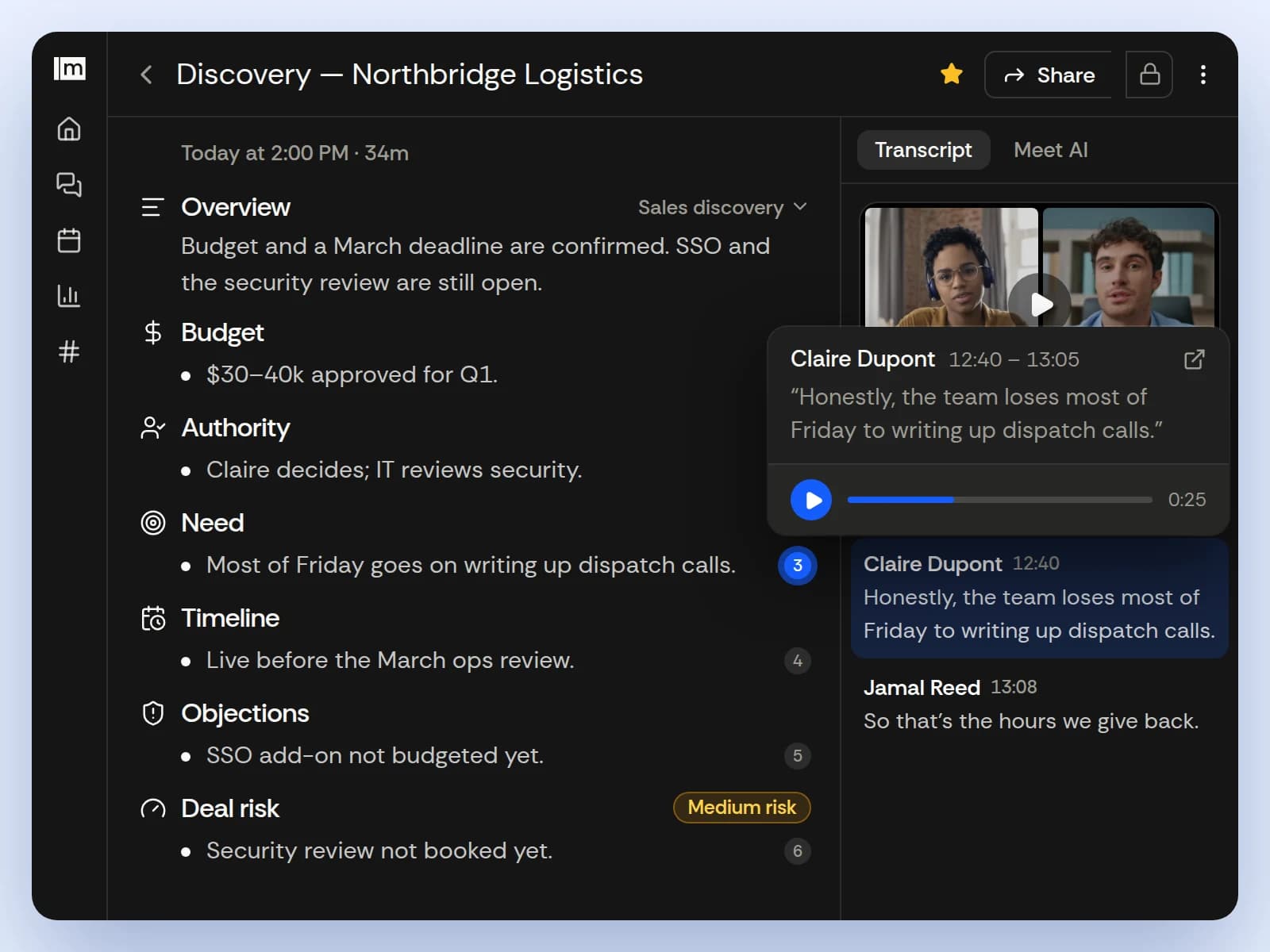Open the analytics bar chart icon
This screenshot has height=952, width=1270.
[x=69, y=295]
